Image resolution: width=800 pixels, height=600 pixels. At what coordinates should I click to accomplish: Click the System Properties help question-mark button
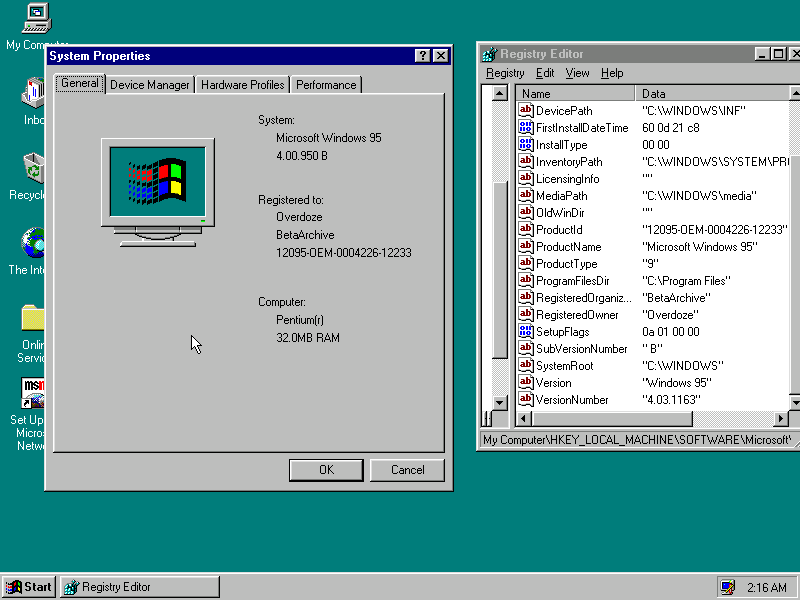coord(423,56)
